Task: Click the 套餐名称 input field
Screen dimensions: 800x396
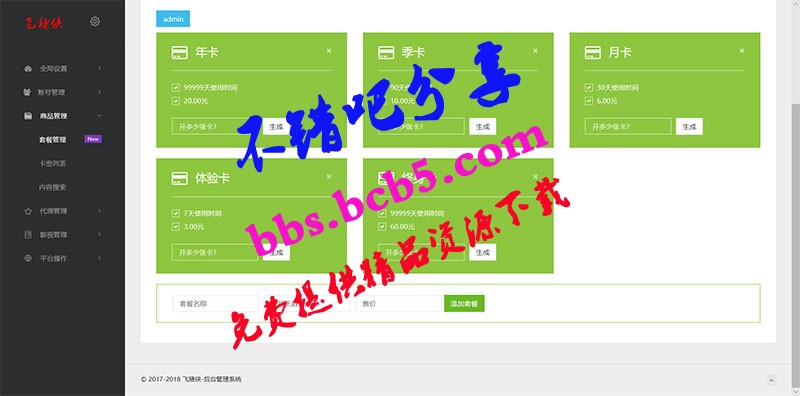Action: 215,304
